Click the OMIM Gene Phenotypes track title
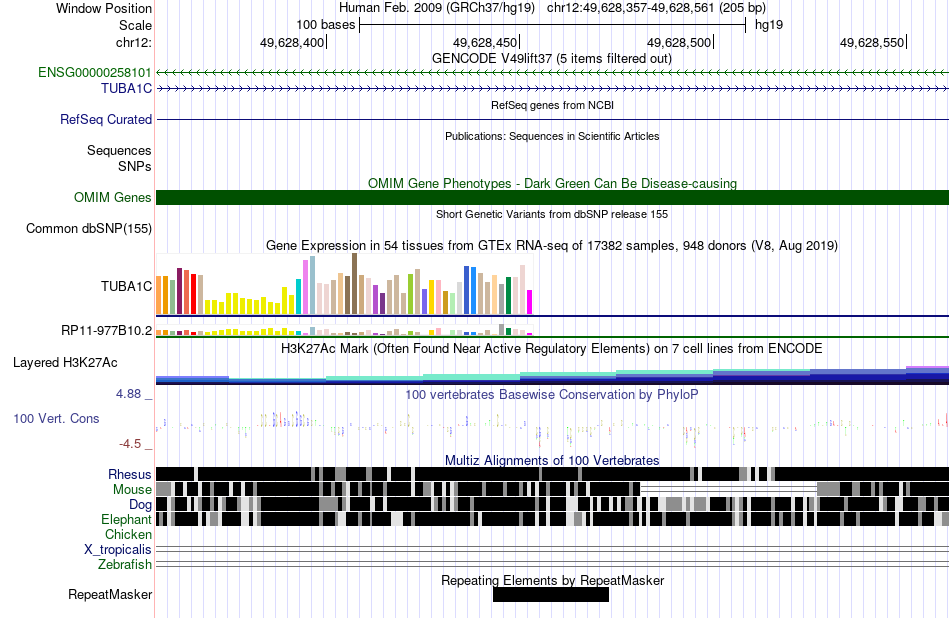The width and height of the screenshot is (950, 618). pyautogui.click(x=553, y=184)
